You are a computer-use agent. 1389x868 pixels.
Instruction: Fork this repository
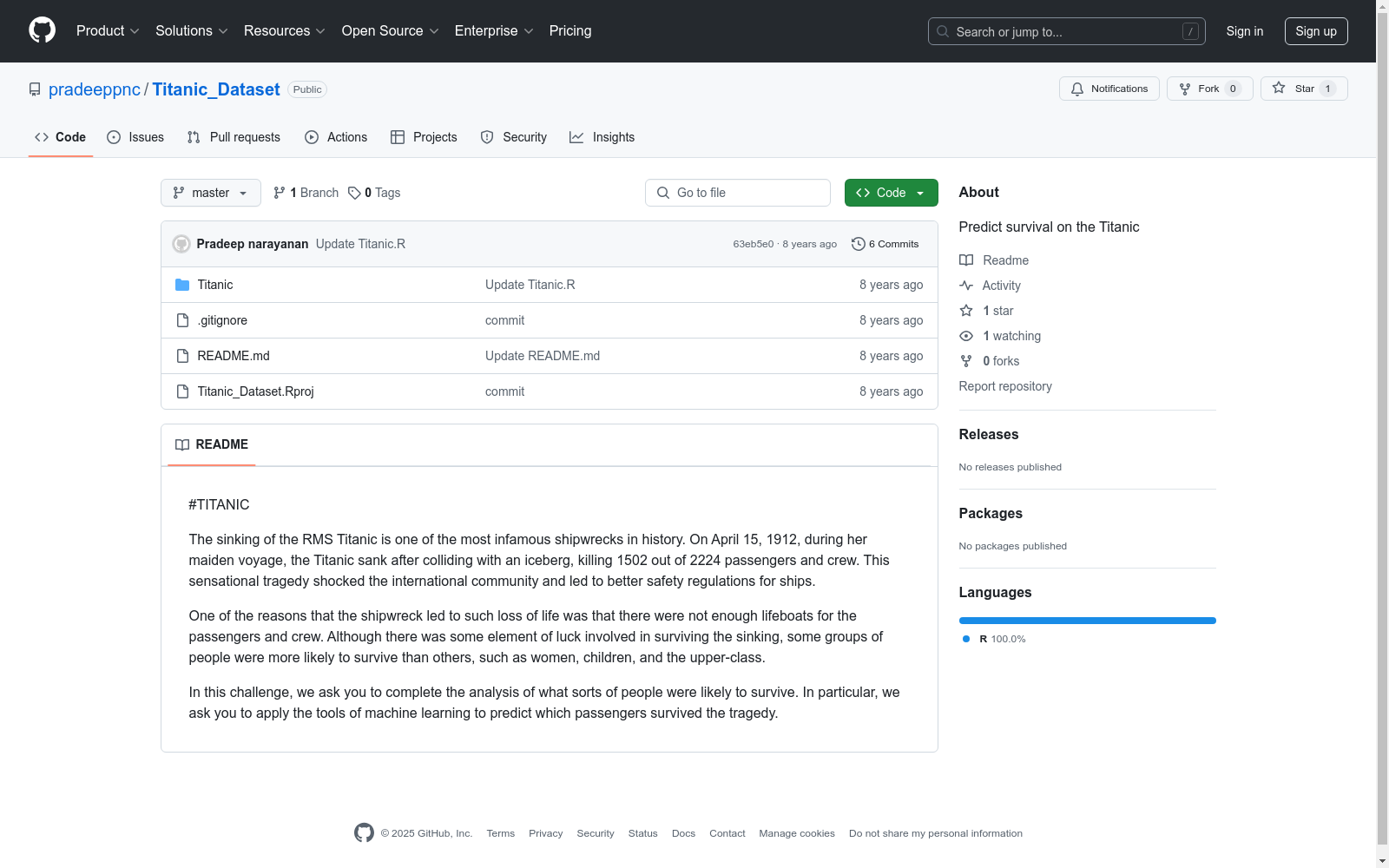tap(1210, 89)
